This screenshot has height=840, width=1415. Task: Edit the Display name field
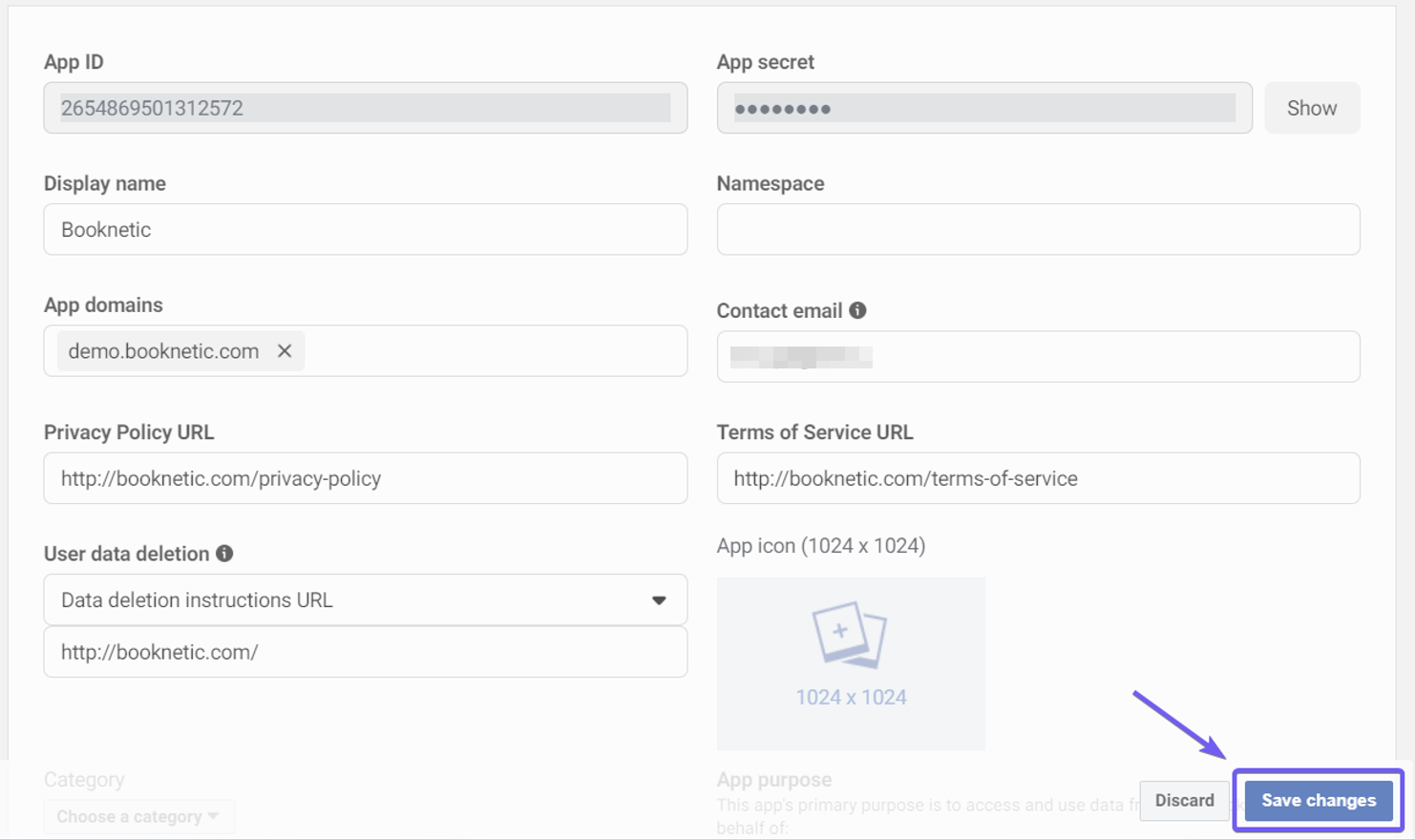pyautogui.click(x=366, y=229)
